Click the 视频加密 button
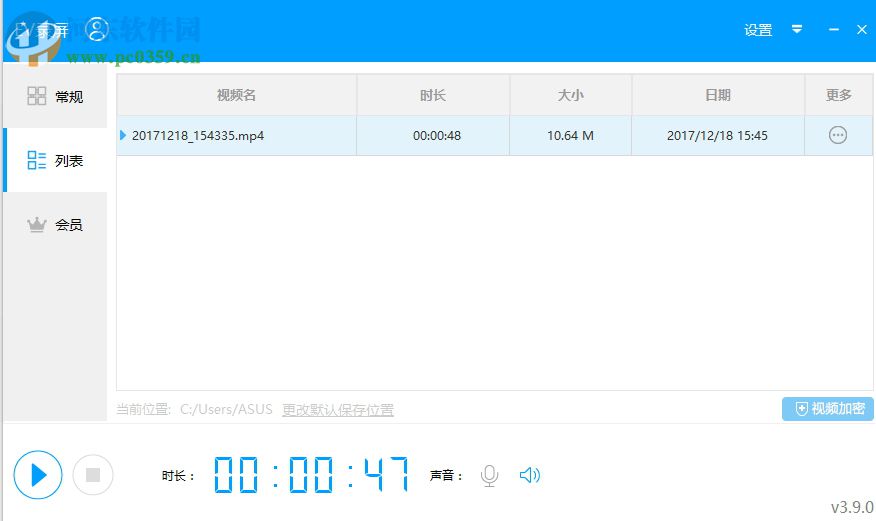876x521 pixels. [x=827, y=409]
